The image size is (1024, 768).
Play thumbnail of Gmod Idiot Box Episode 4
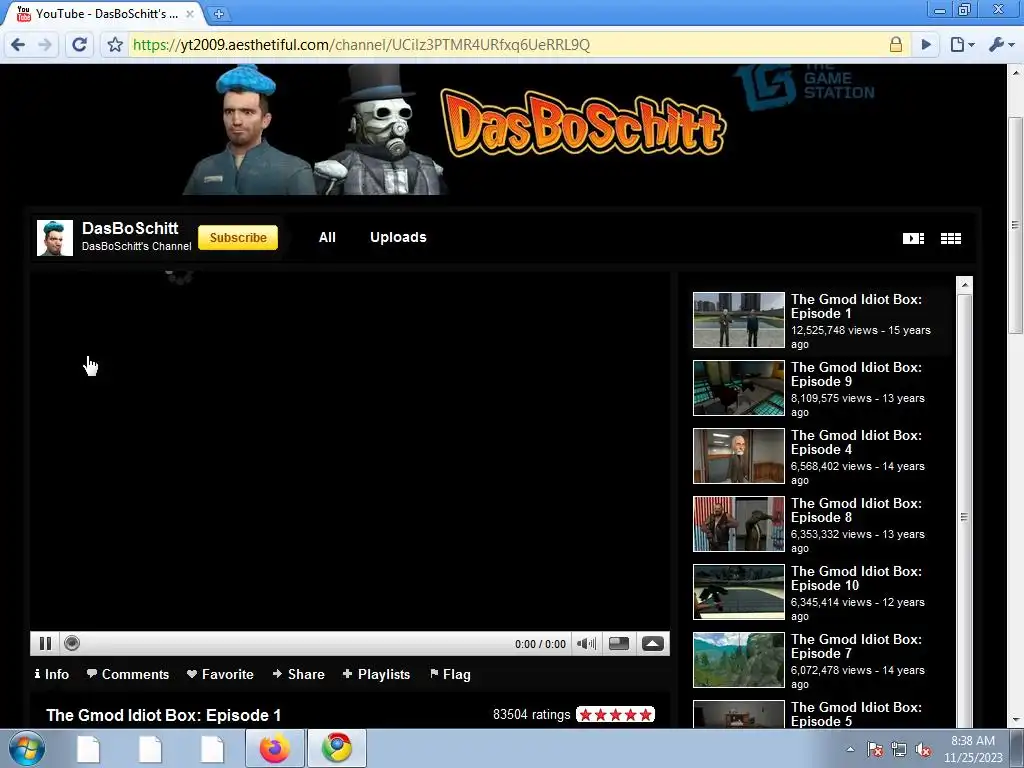click(x=739, y=456)
